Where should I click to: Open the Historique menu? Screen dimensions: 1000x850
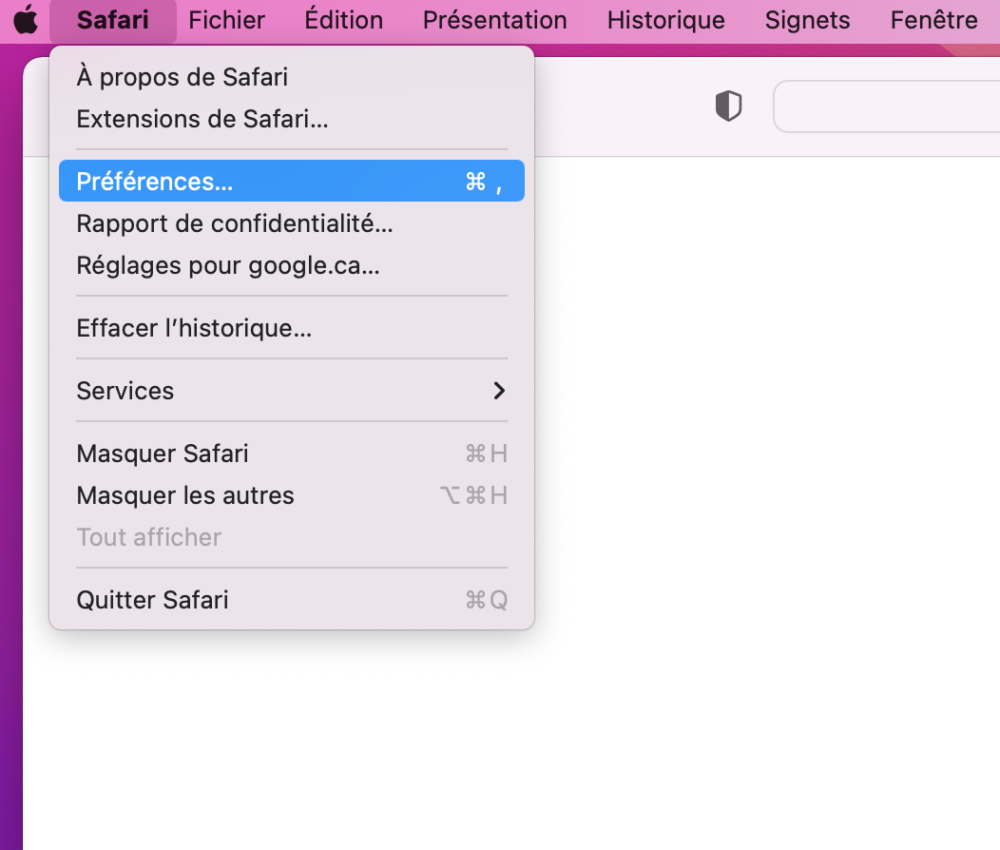click(666, 20)
